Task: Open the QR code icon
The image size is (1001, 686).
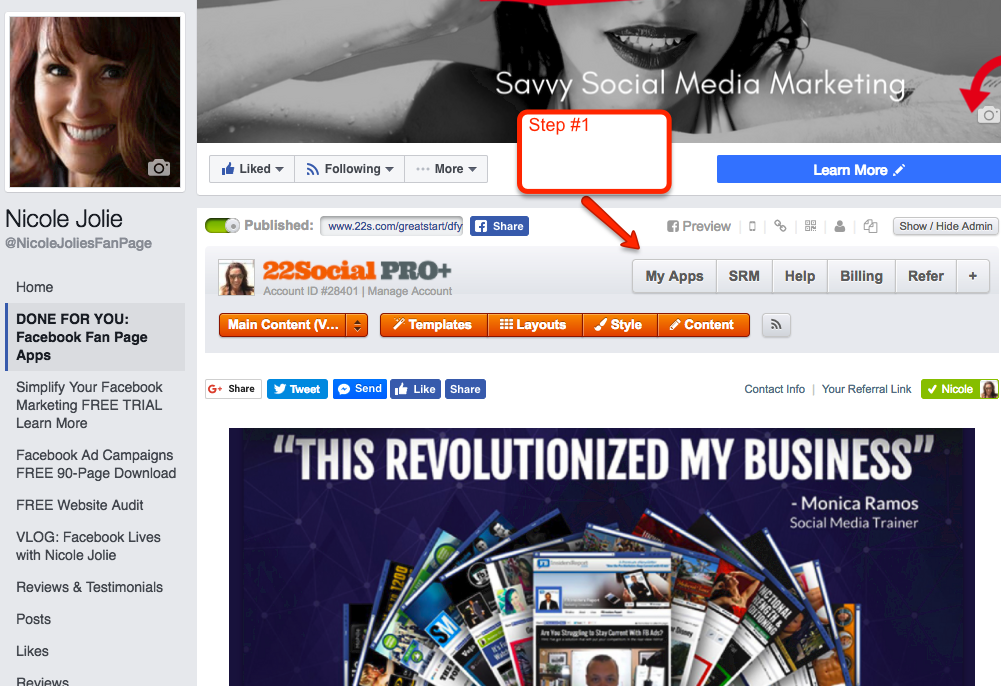Action: [x=810, y=225]
